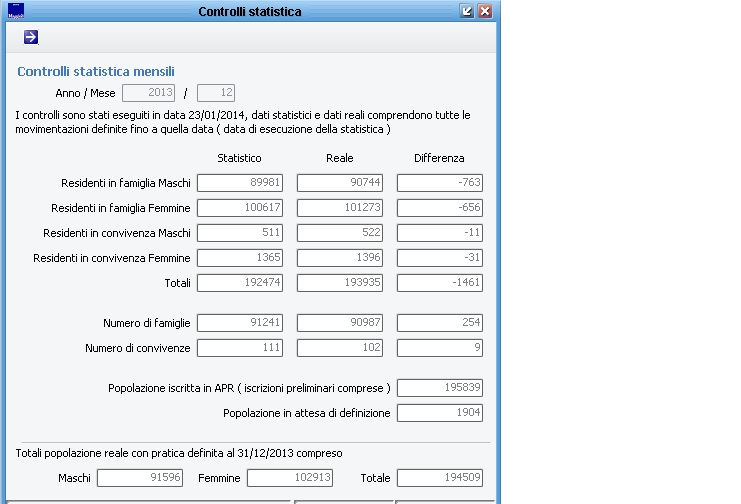Viewport: 741px width, 504px height.
Task: Select Reale value 90744 for famiglia Maschi
Action: (x=340, y=183)
